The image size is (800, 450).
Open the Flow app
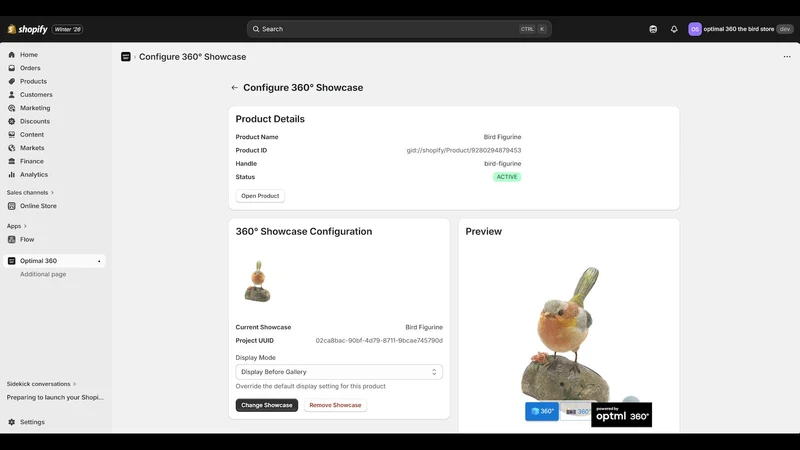pyautogui.click(x=27, y=239)
